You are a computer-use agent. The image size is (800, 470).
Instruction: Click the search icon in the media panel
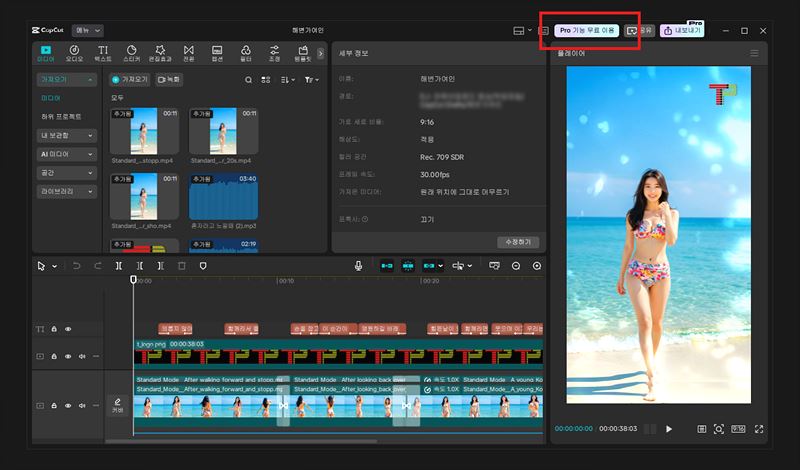[x=249, y=79]
